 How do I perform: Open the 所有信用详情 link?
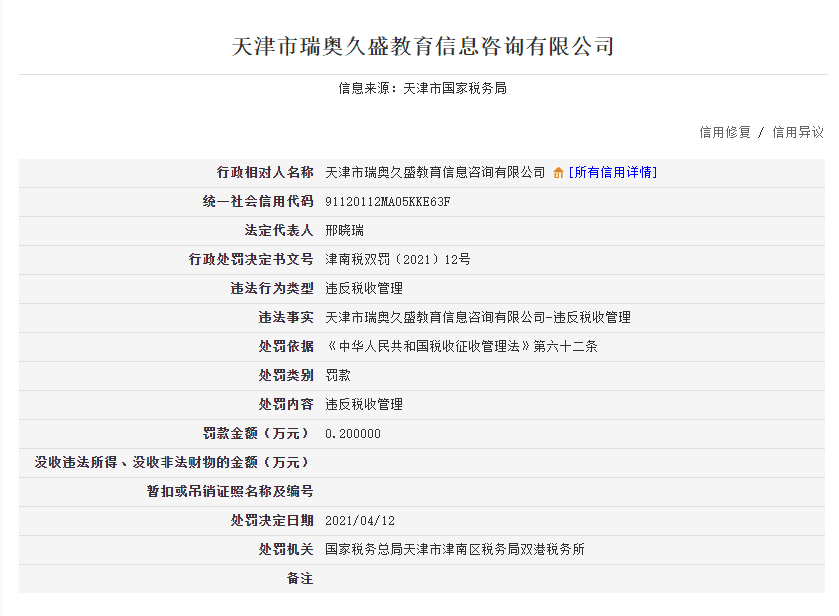[613, 172]
